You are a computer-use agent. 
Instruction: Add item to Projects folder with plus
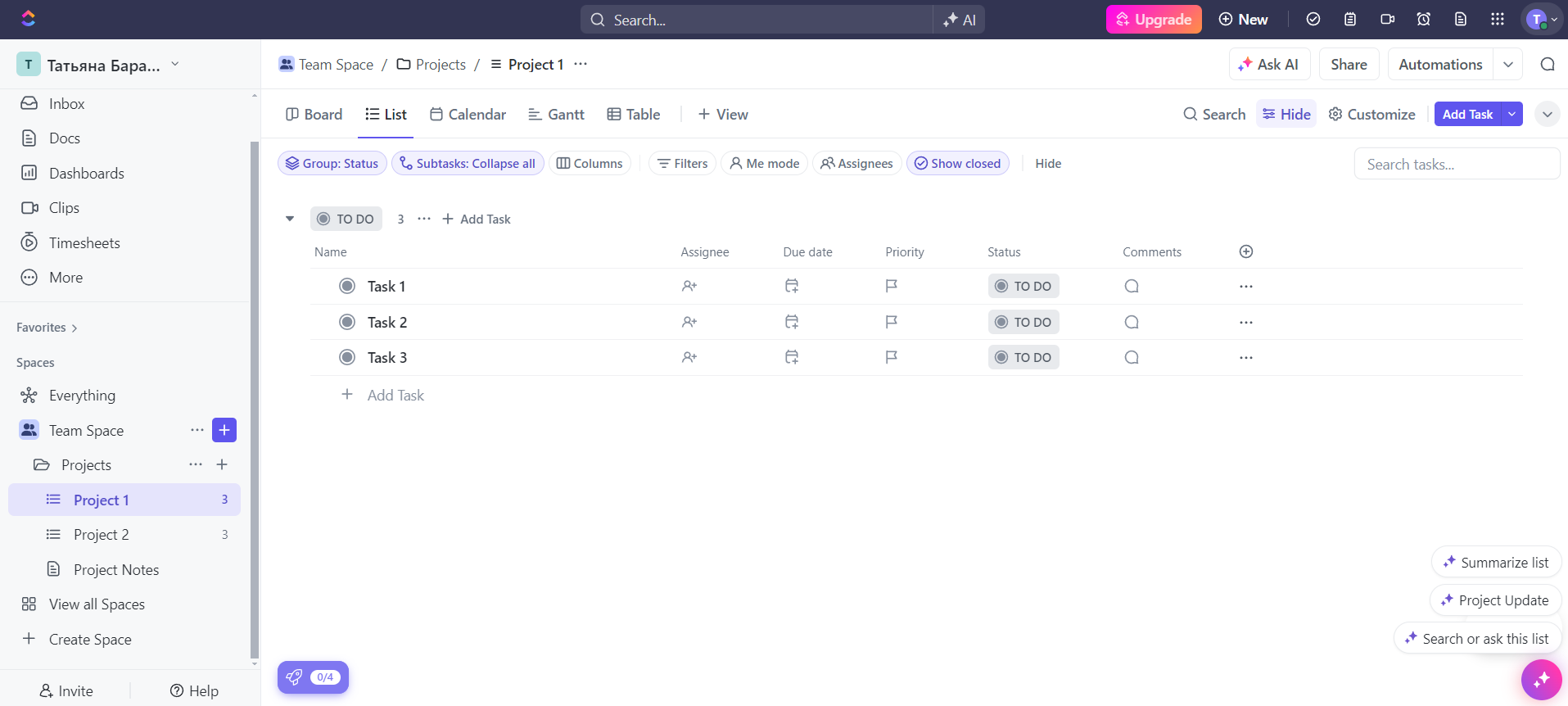[222, 464]
